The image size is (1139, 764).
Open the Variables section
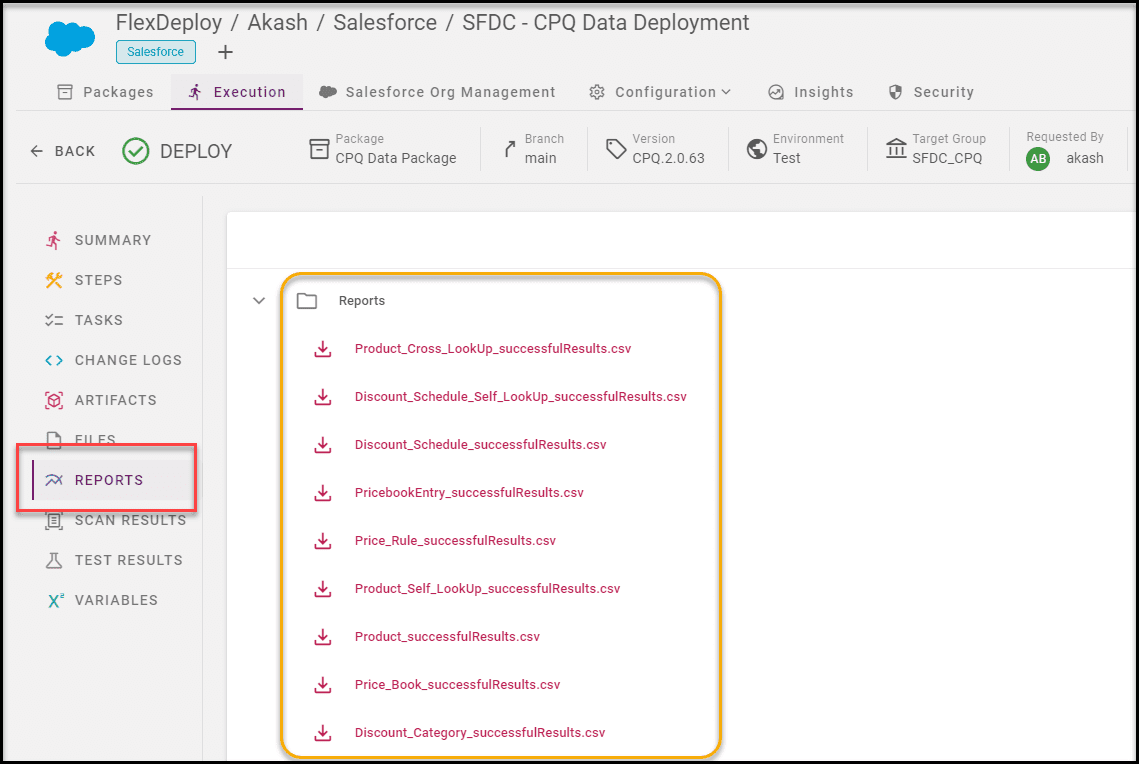tap(102, 601)
